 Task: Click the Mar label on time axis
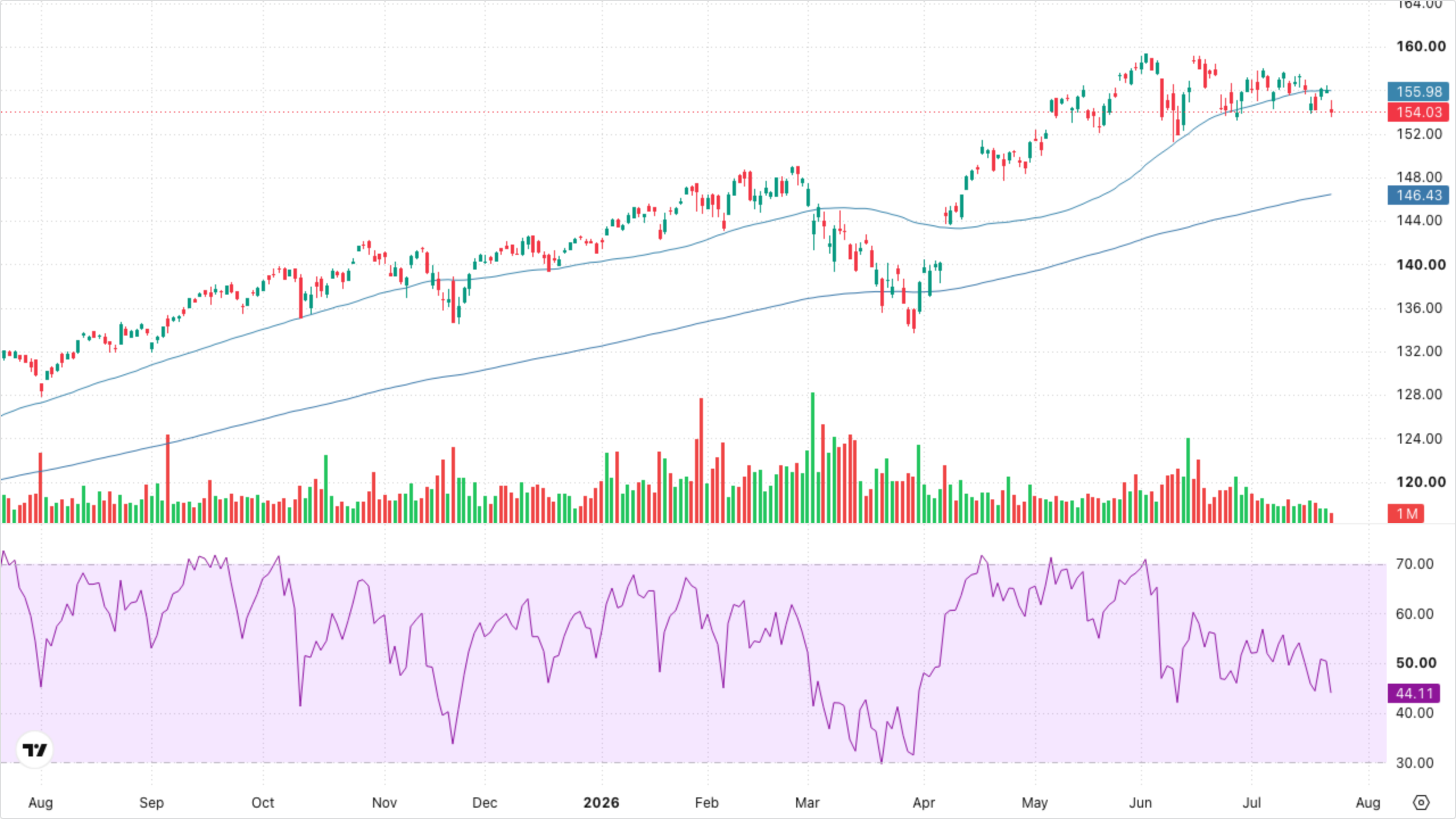tap(807, 803)
